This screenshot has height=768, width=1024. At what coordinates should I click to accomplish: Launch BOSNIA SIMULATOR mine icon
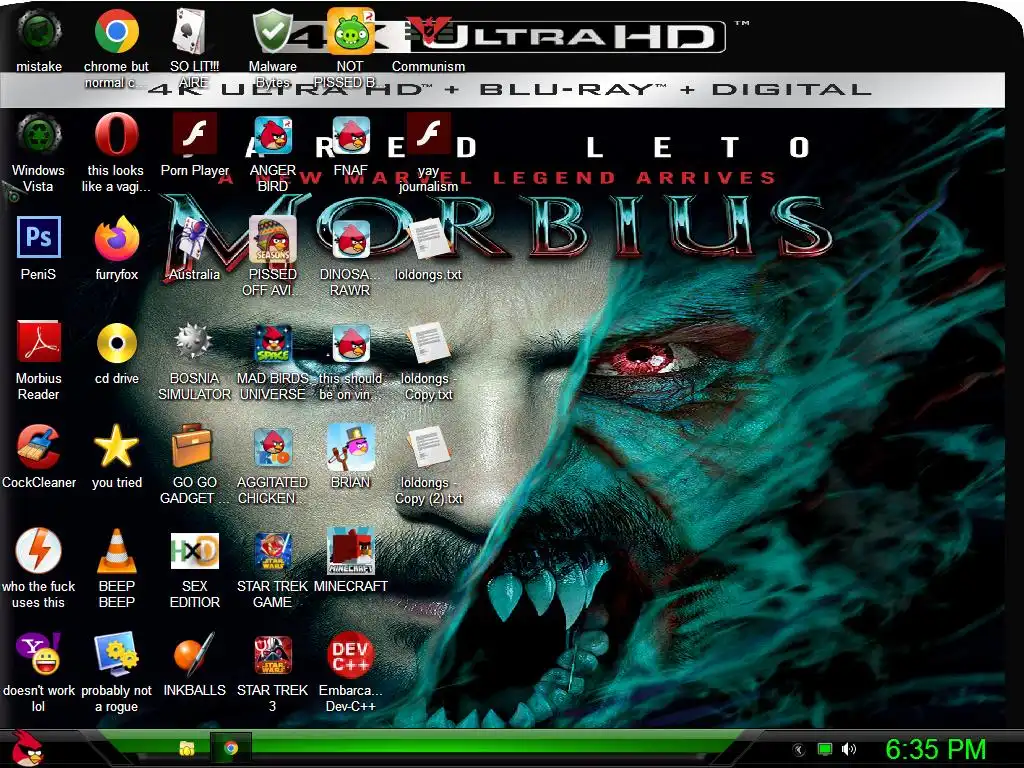194,342
